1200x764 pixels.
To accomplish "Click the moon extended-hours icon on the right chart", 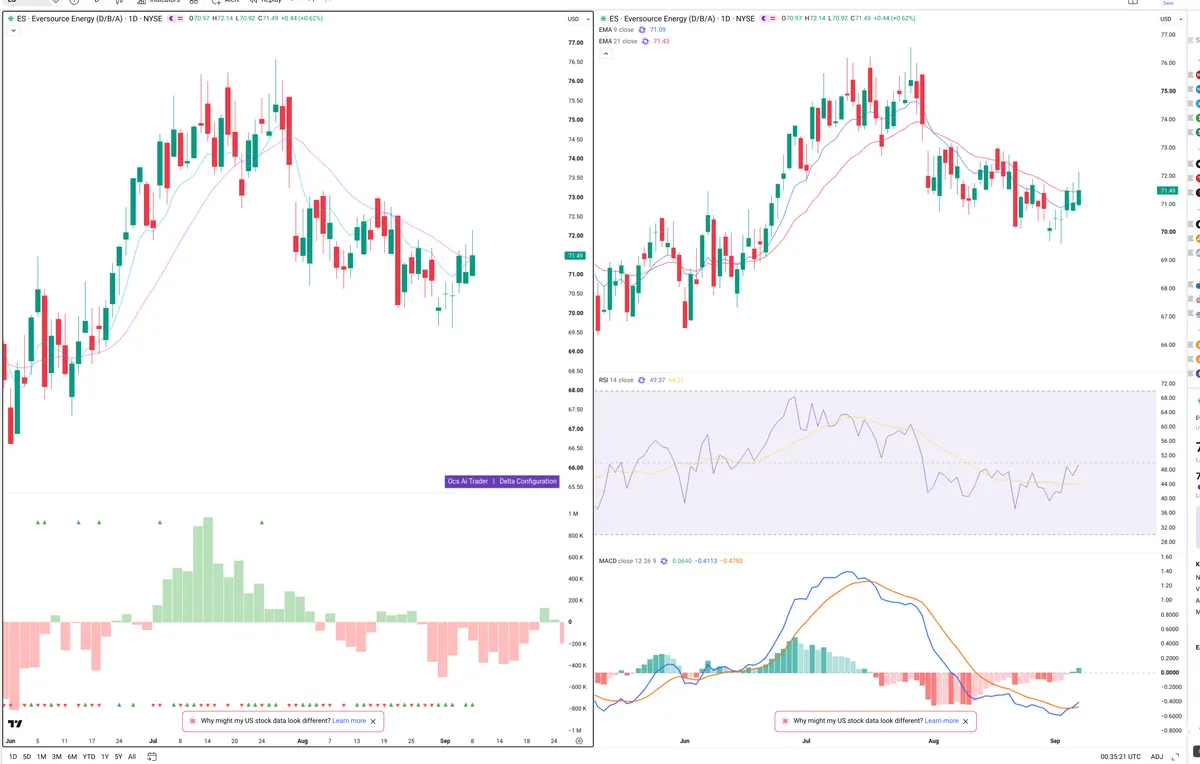I will pos(763,19).
